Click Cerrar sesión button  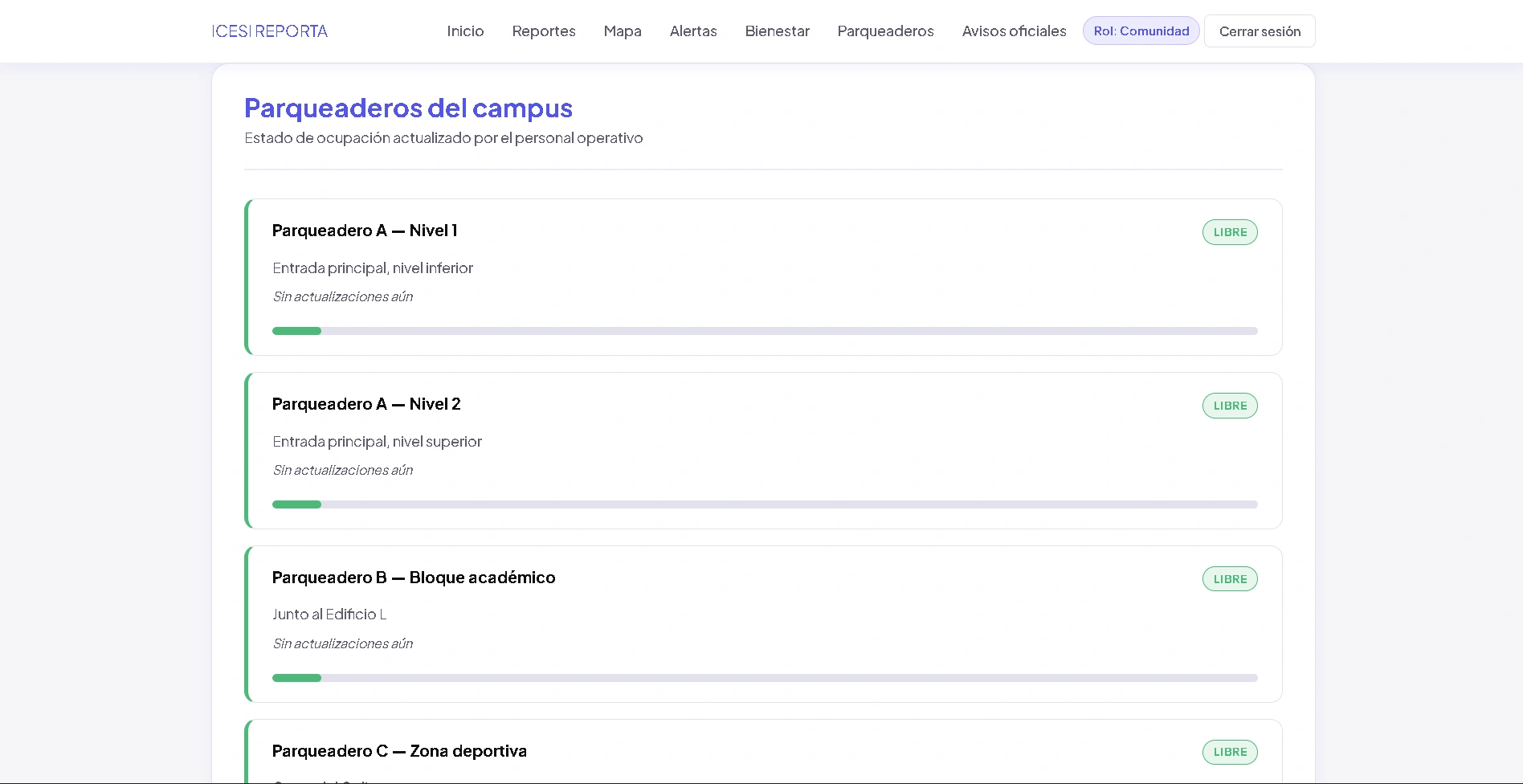pyautogui.click(x=1260, y=31)
